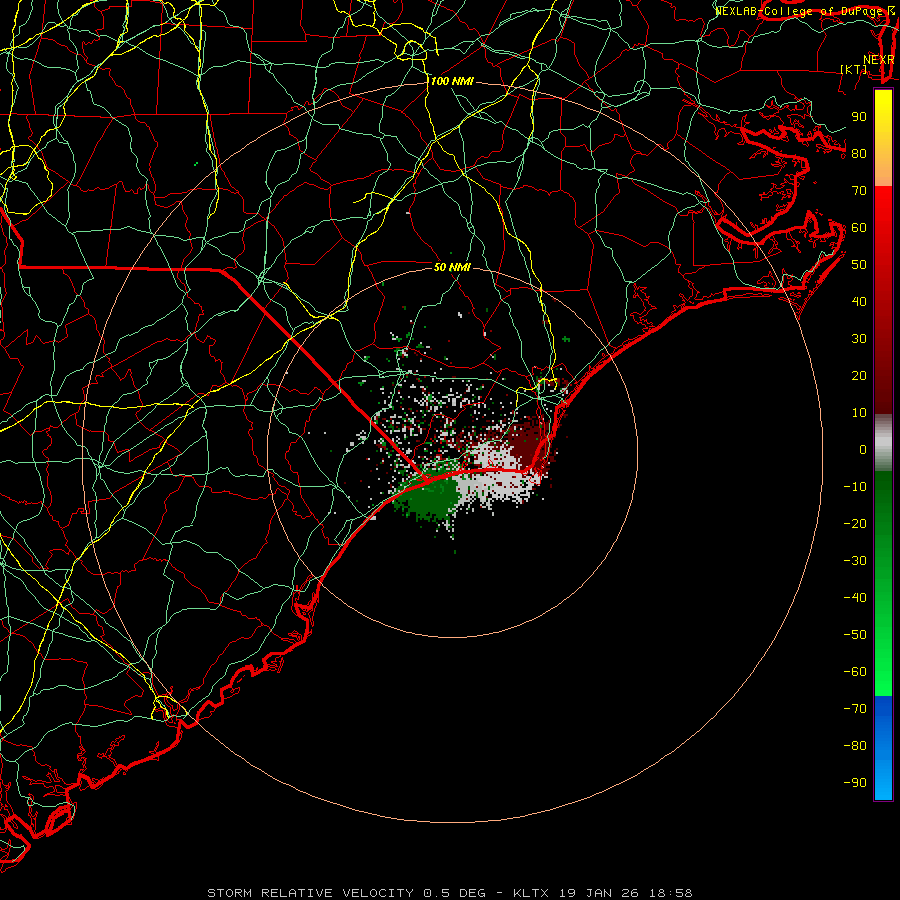Click the 50 value on the velocity scale
Viewport: 900px width, 900px height.
859,265
